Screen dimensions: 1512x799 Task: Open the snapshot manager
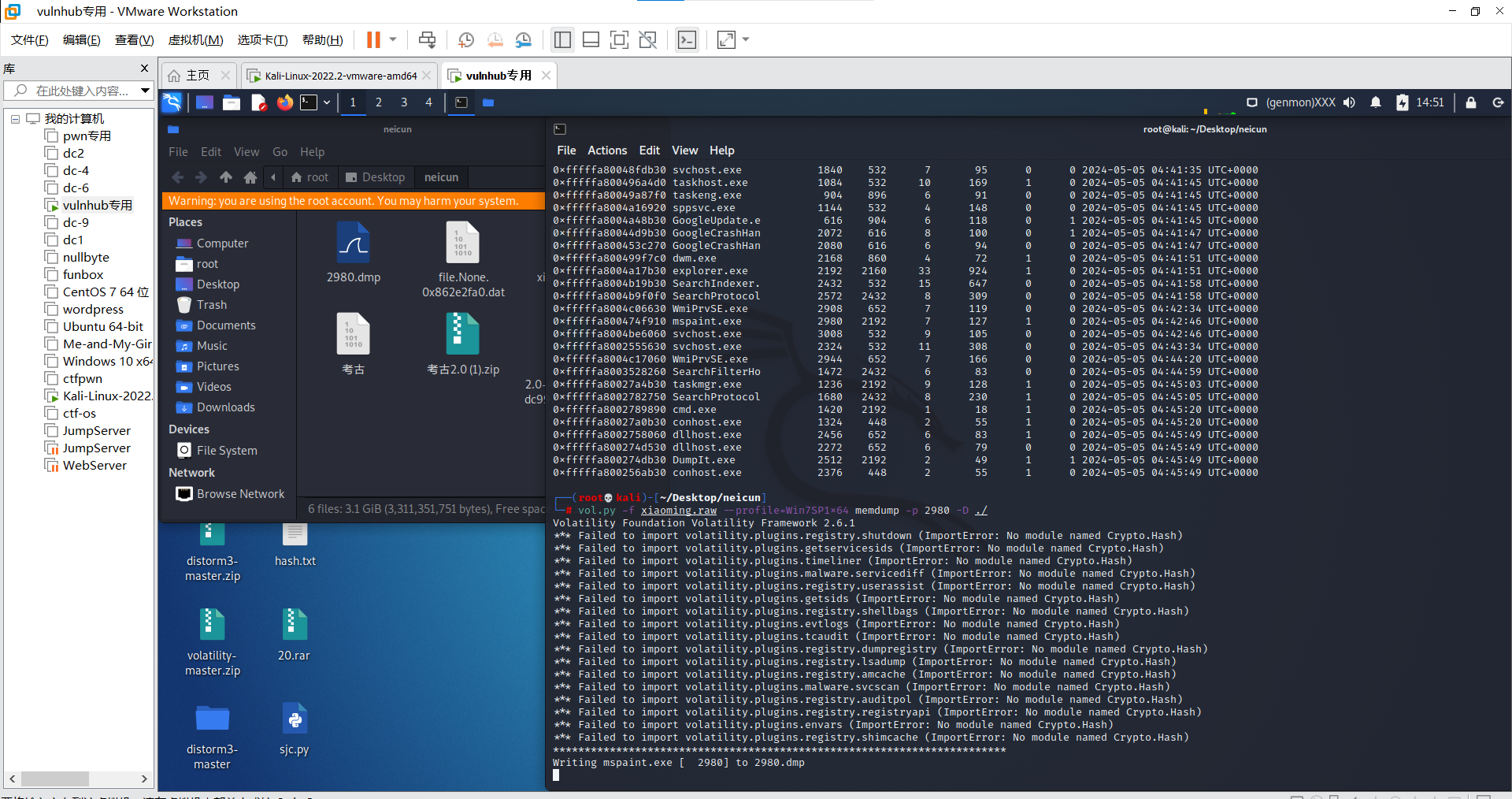click(524, 39)
